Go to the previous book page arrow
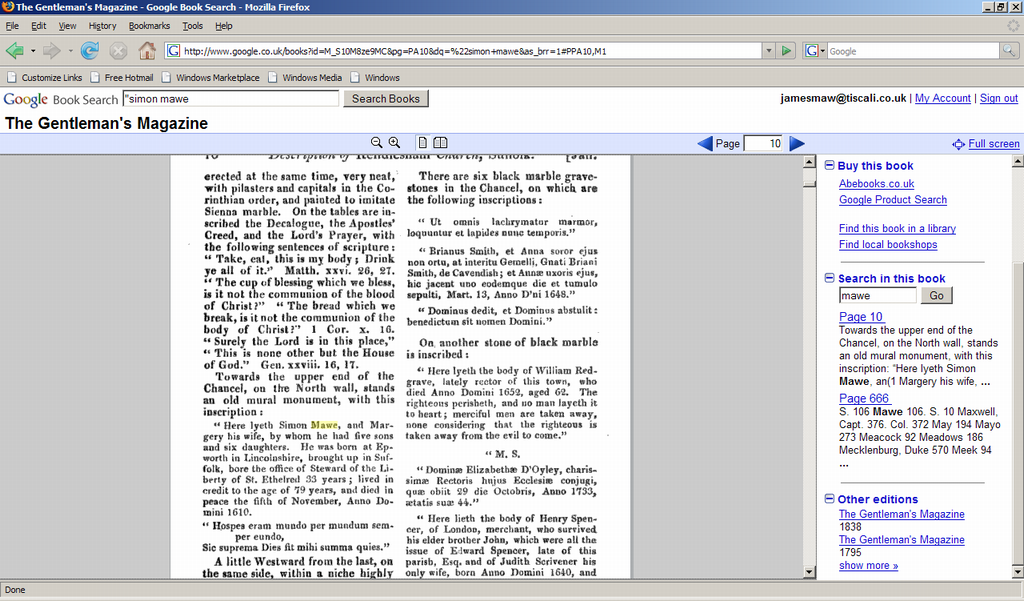This screenshot has height=601, width=1024. click(x=705, y=144)
